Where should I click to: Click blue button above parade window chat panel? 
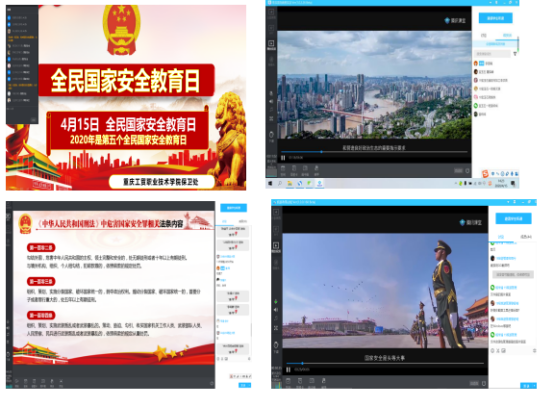tap(513, 219)
